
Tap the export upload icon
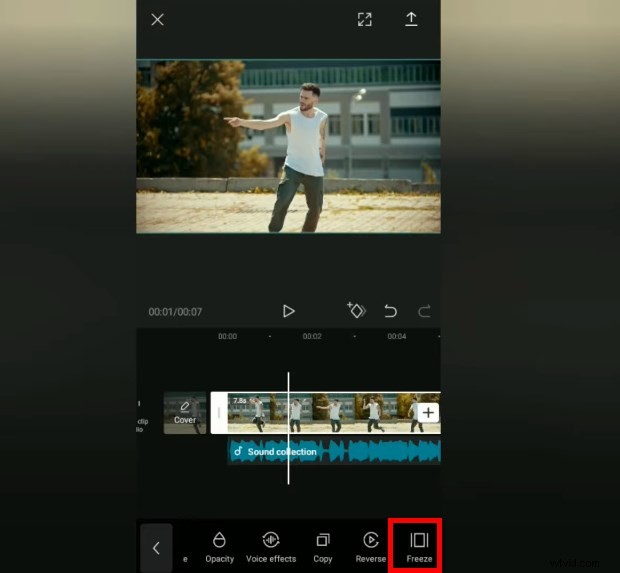411,19
